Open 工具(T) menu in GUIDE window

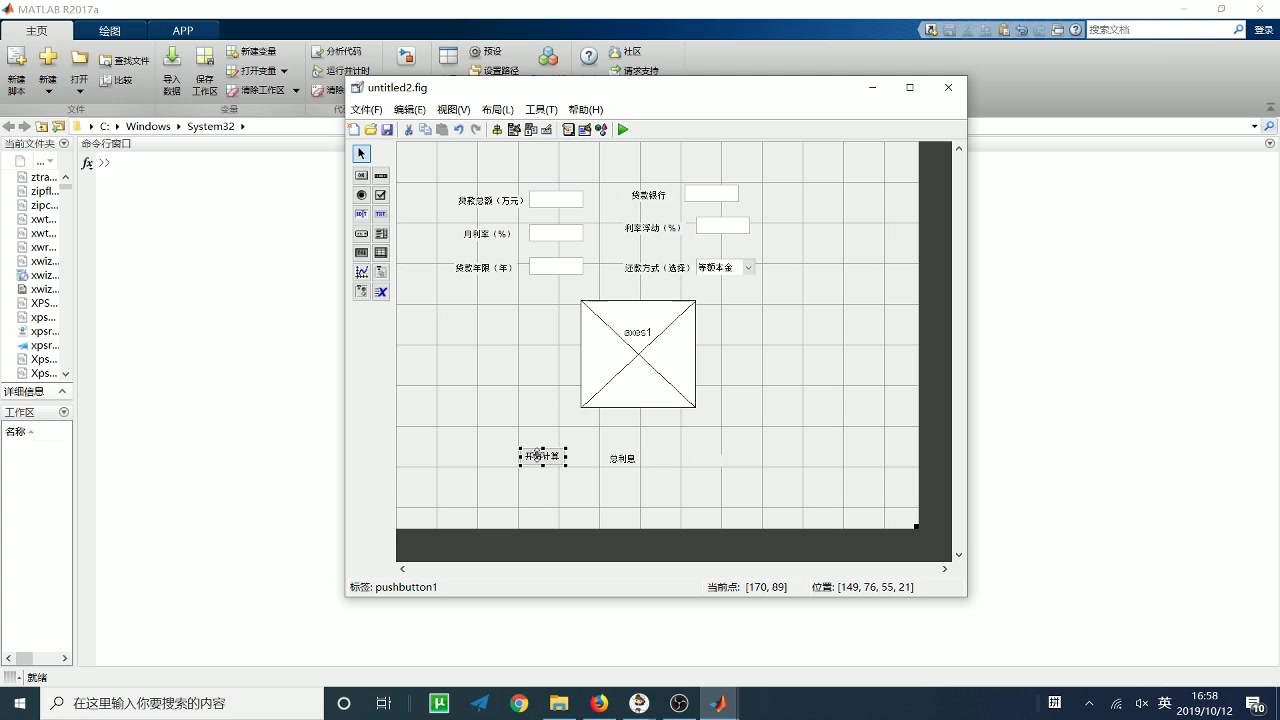click(x=541, y=110)
